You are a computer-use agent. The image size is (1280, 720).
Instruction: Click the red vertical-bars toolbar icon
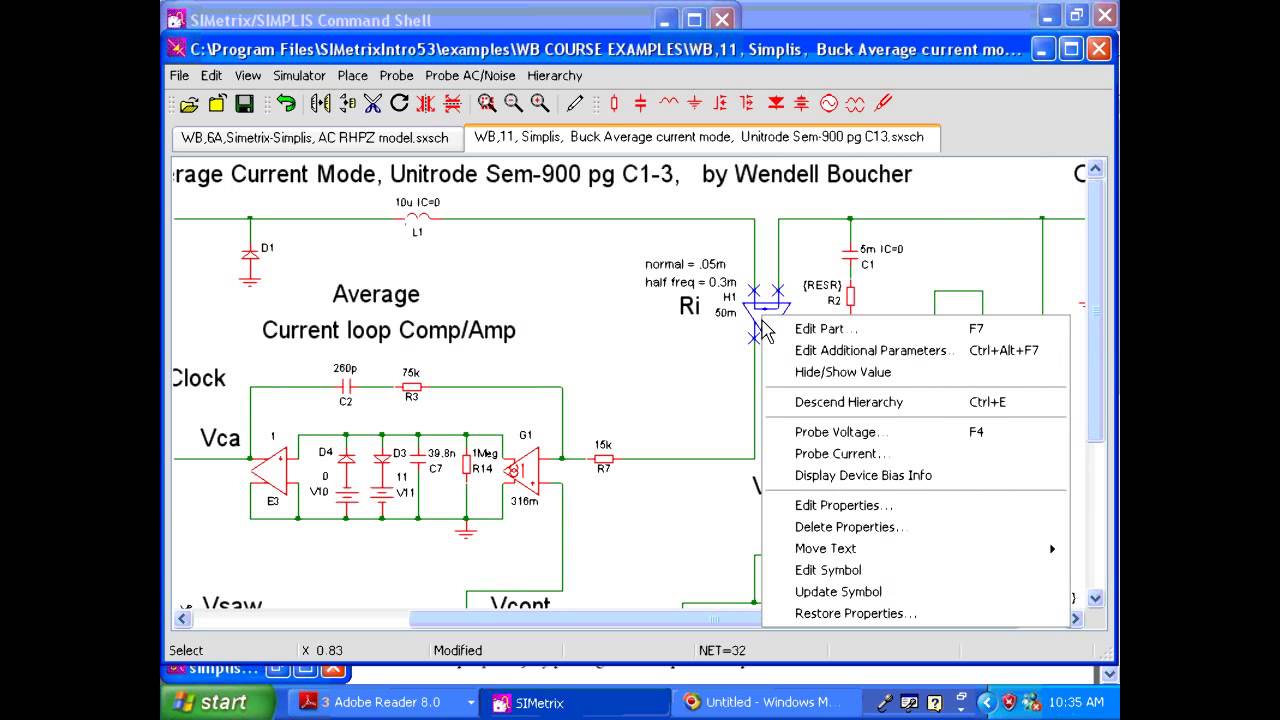tap(426, 103)
